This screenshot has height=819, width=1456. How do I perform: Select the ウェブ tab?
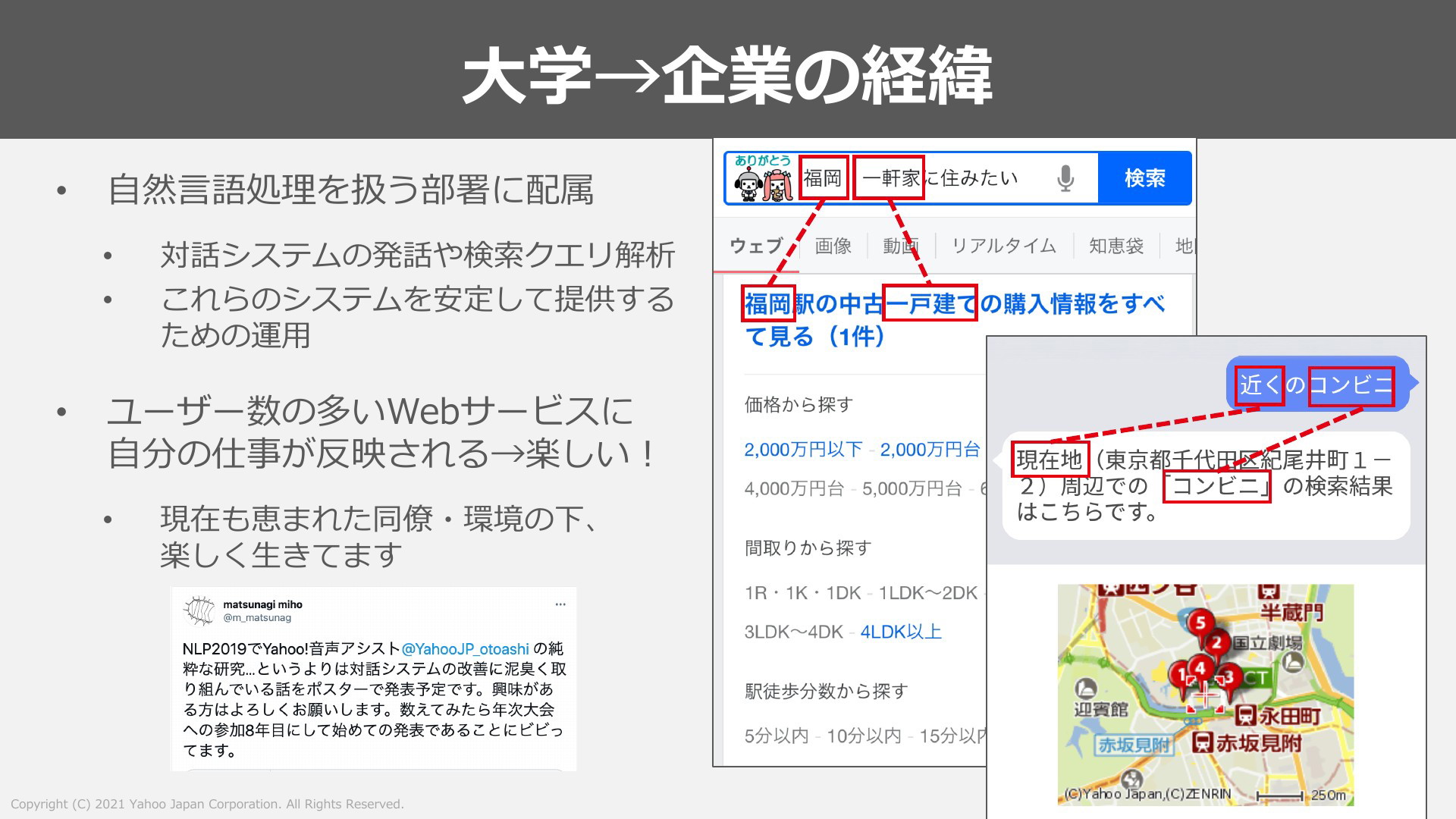pyautogui.click(x=756, y=246)
